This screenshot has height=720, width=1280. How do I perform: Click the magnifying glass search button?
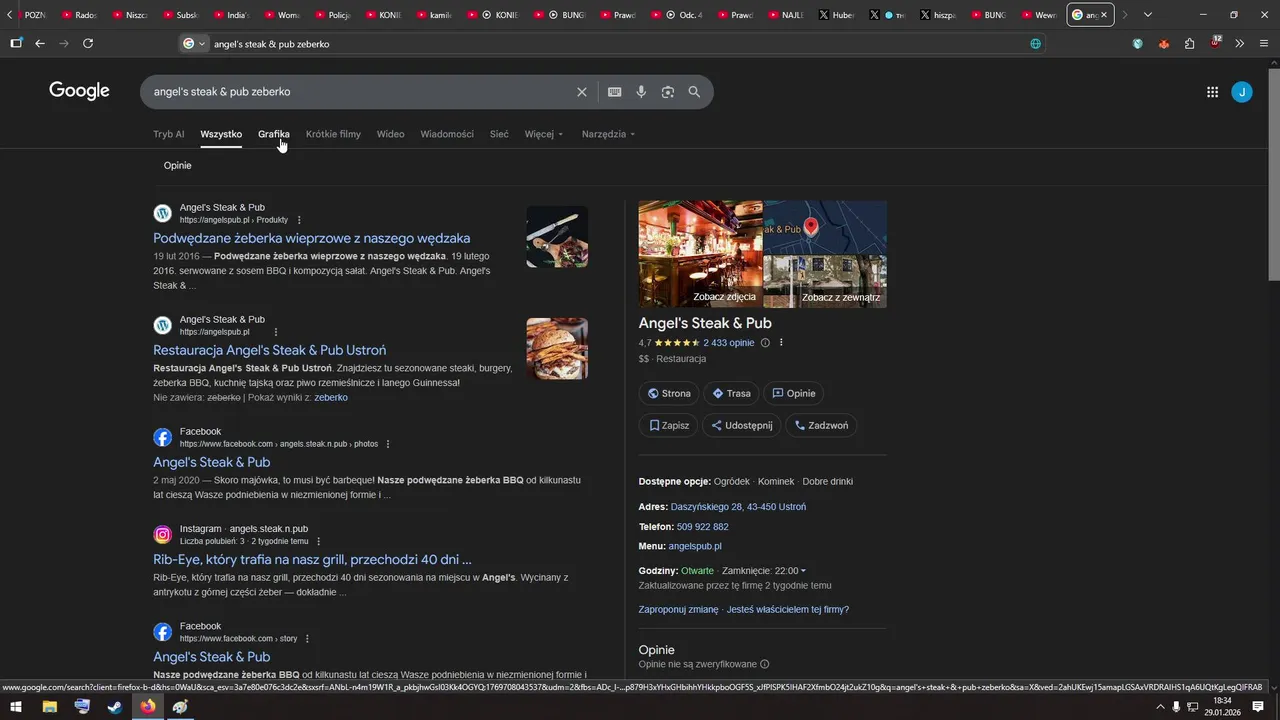point(694,92)
